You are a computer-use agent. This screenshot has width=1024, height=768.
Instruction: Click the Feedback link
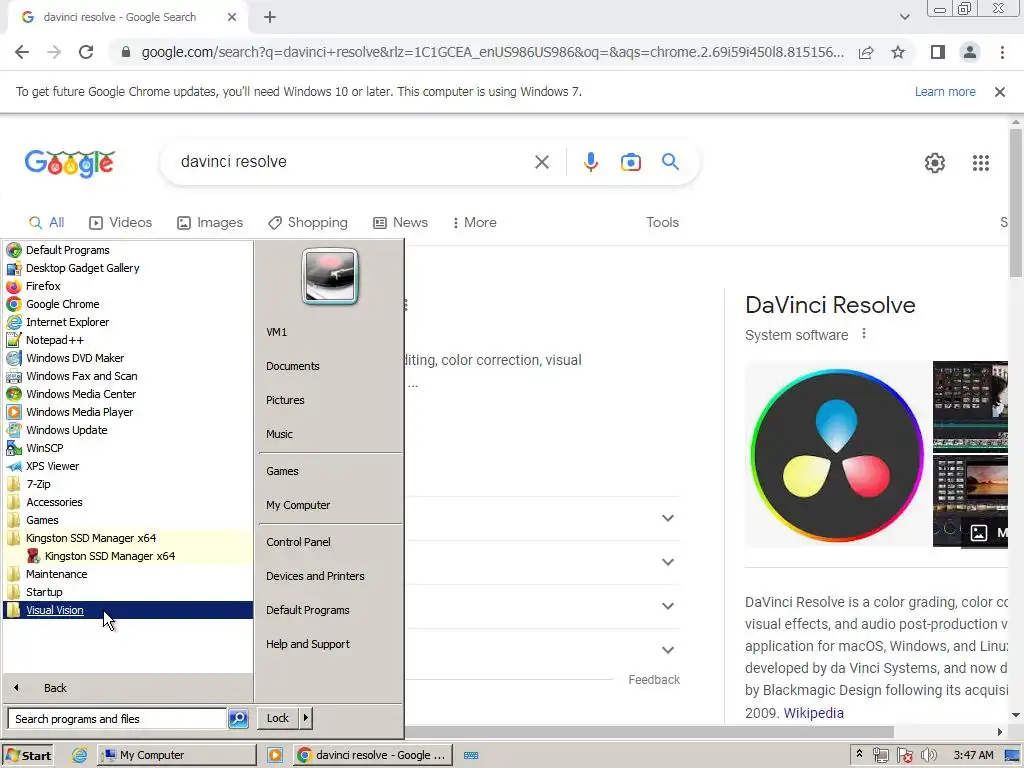point(654,680)
